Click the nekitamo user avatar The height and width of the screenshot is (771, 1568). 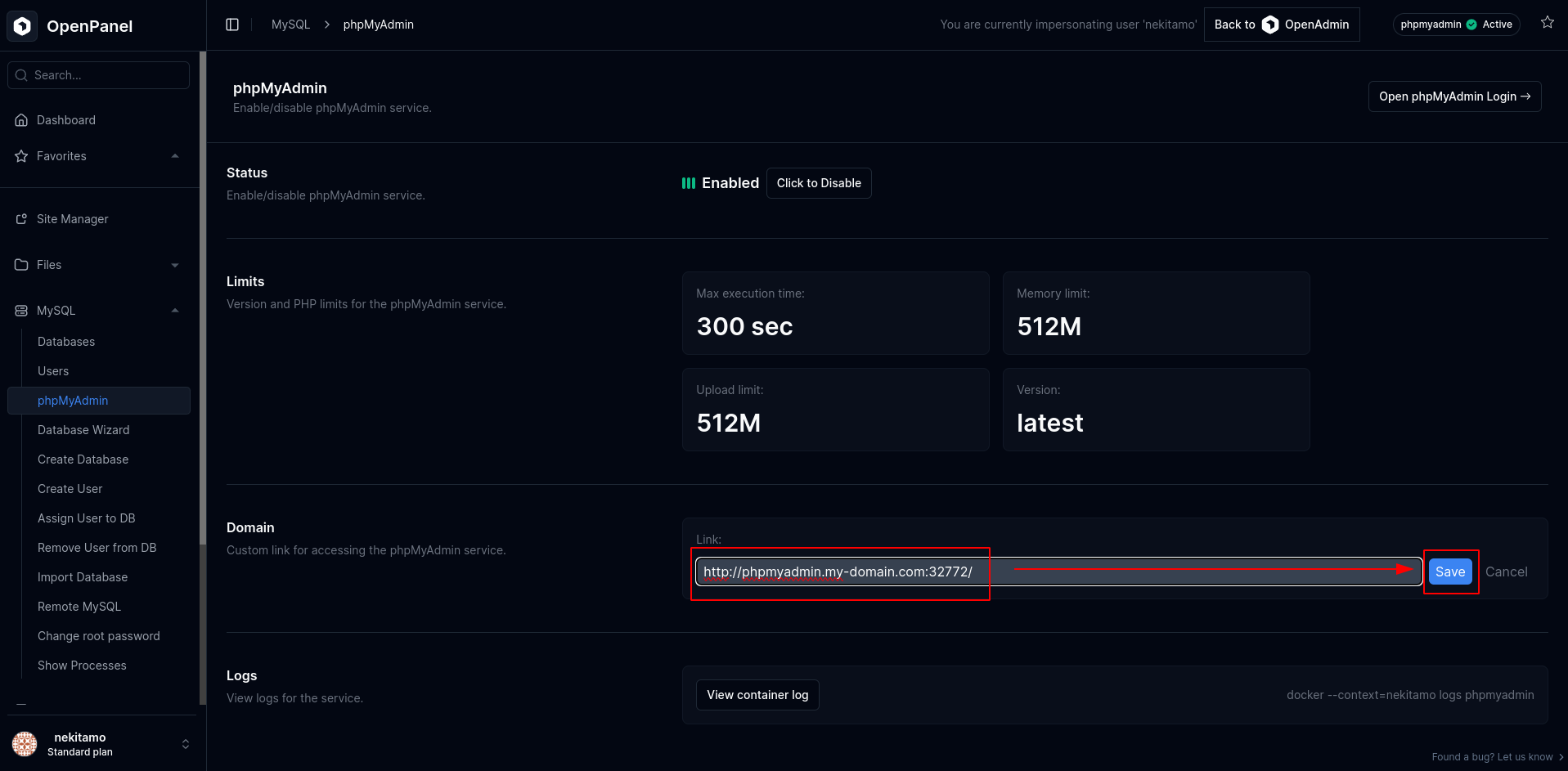click(25, 744)
